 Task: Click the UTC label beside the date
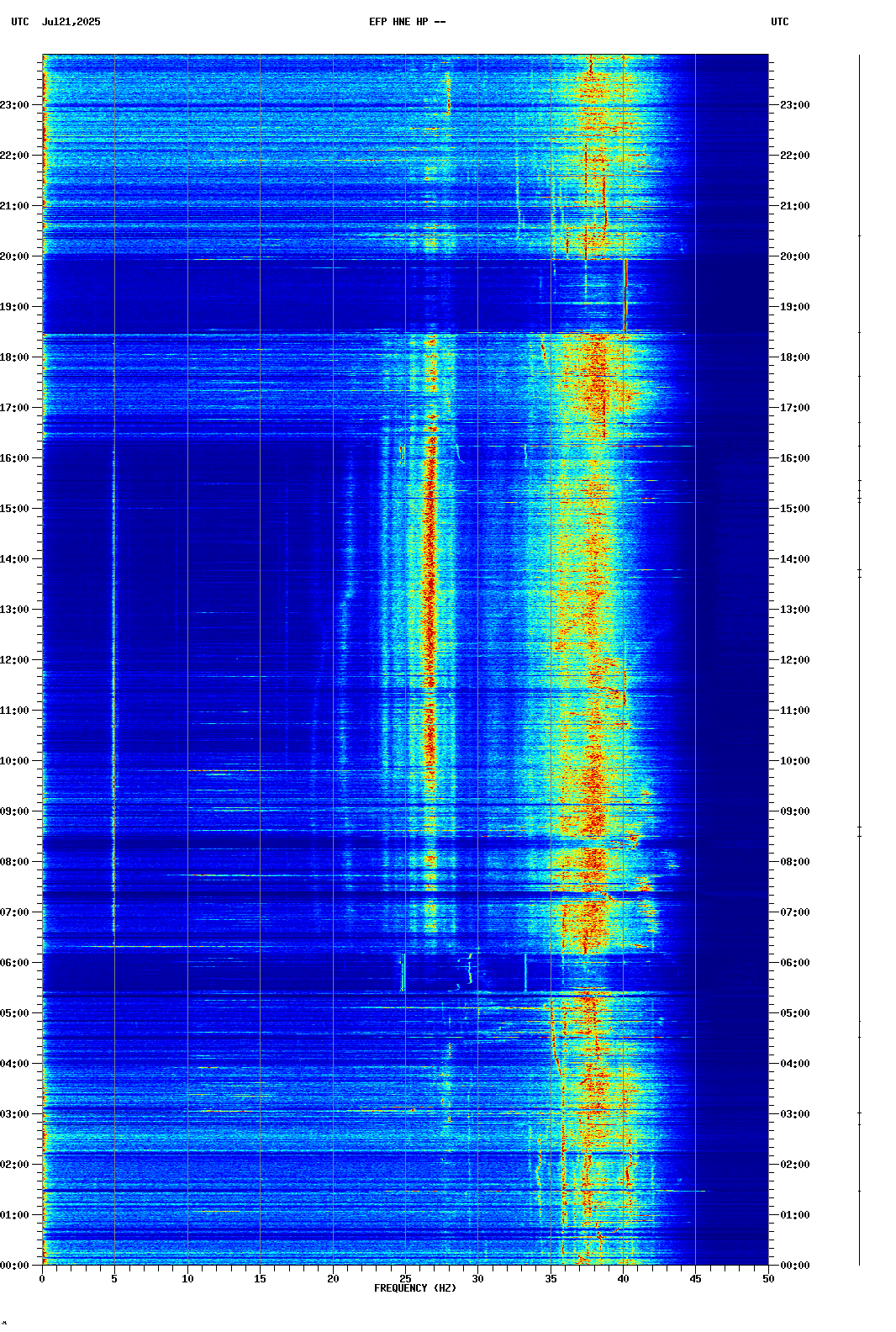(x=20, y=22)
